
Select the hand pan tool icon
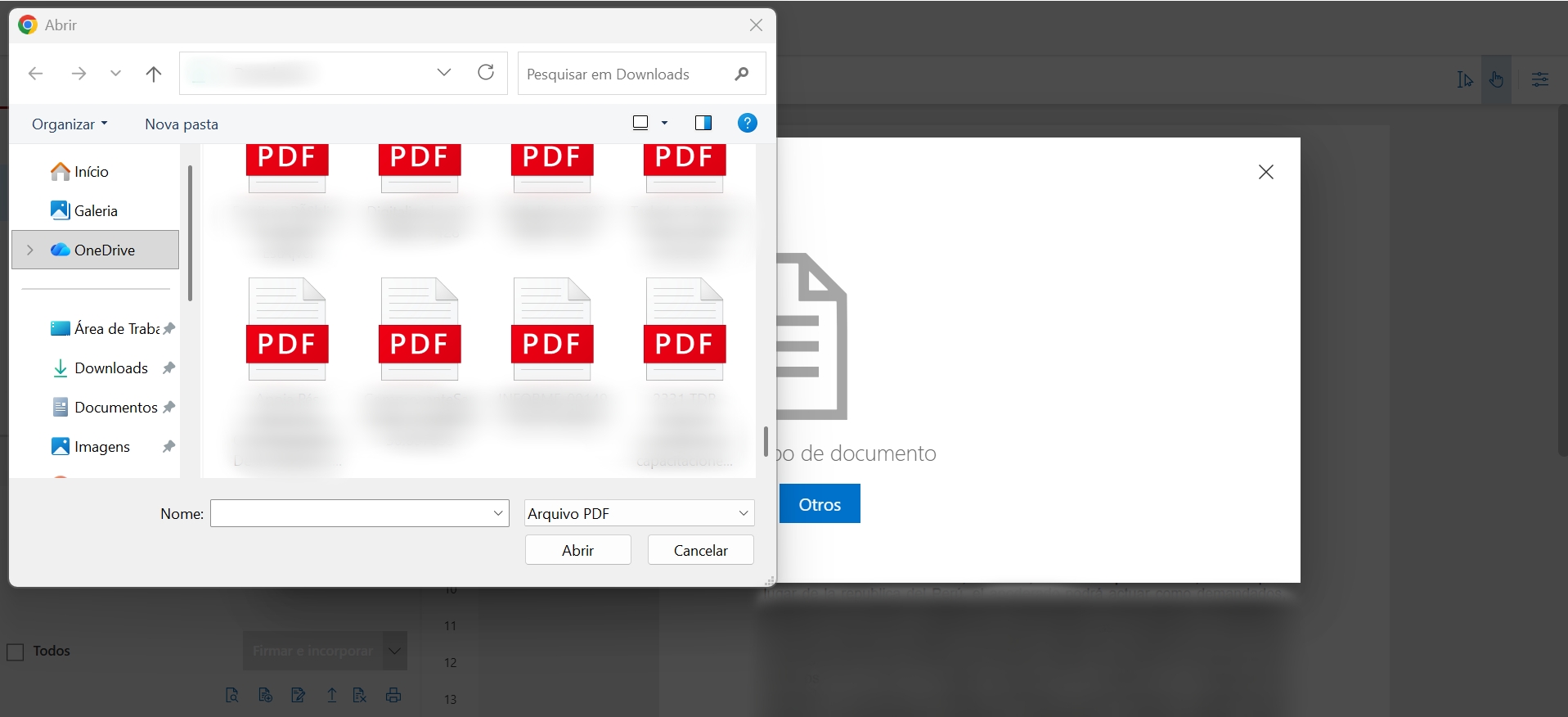coord(1496,79)
